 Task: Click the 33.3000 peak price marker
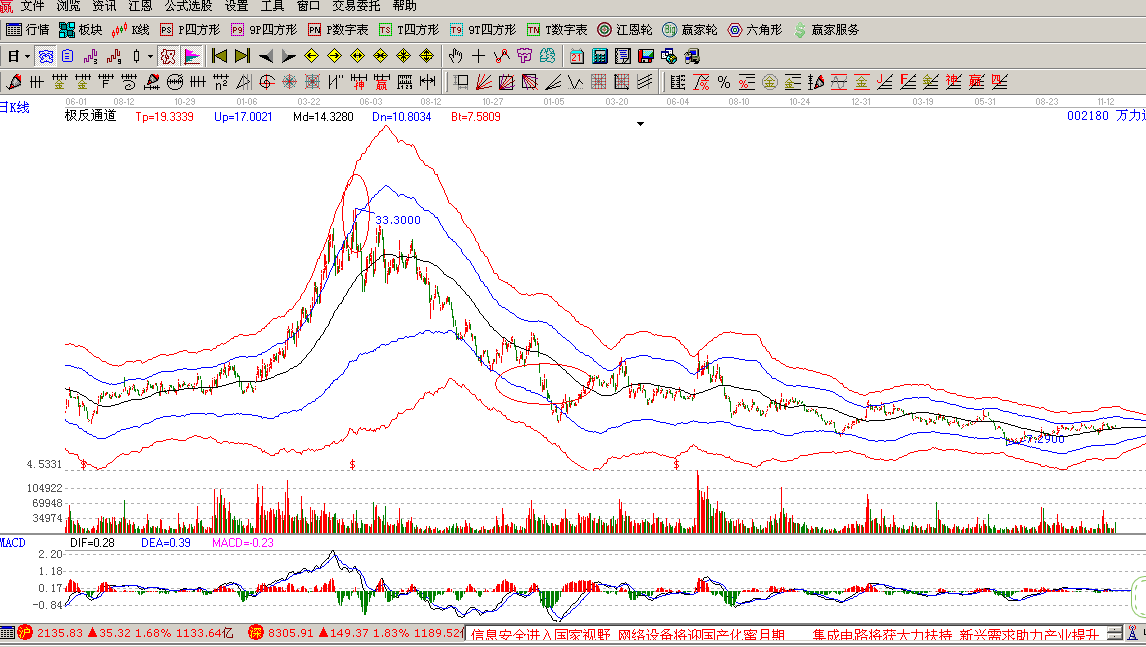397,220
